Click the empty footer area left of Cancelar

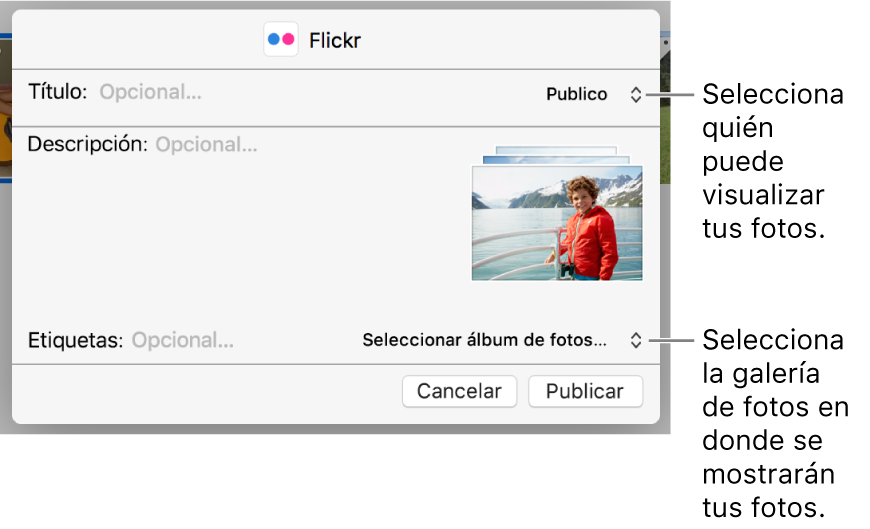pyautogui.click(x=200, y=391)
